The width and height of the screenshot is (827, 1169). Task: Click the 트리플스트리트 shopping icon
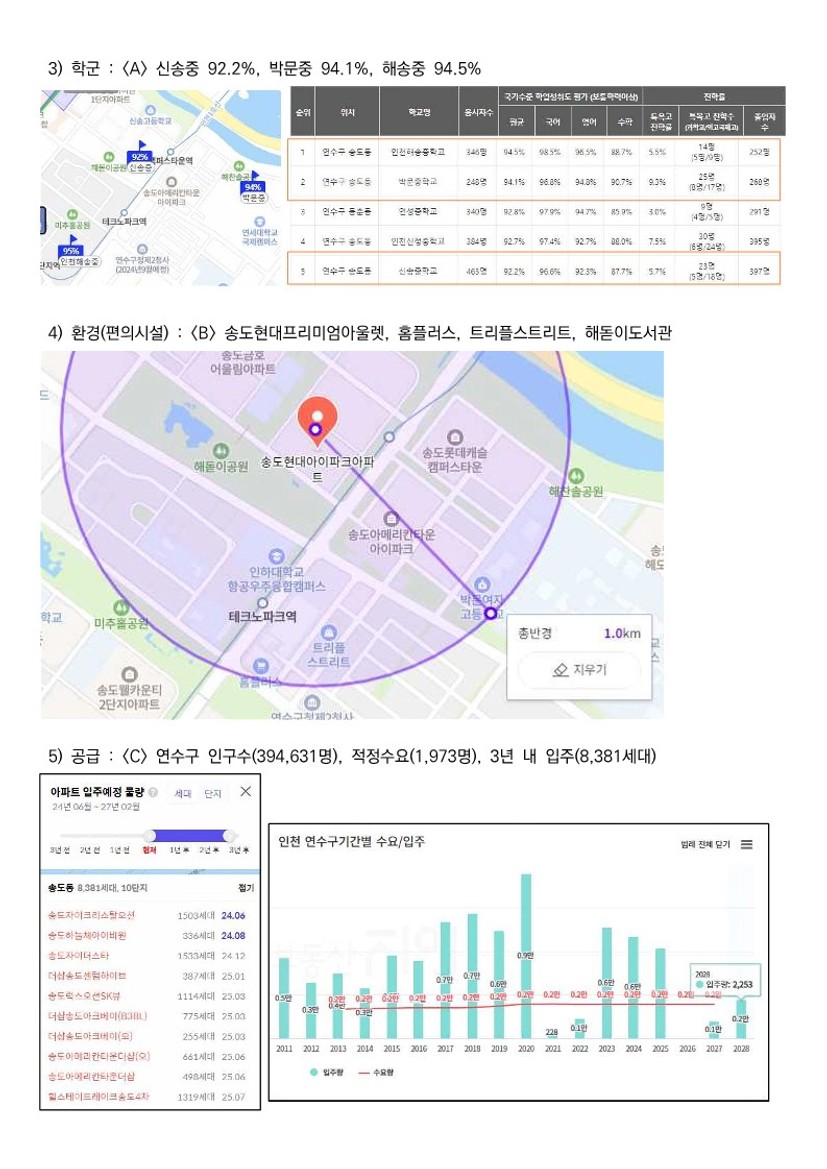point(329,633)
